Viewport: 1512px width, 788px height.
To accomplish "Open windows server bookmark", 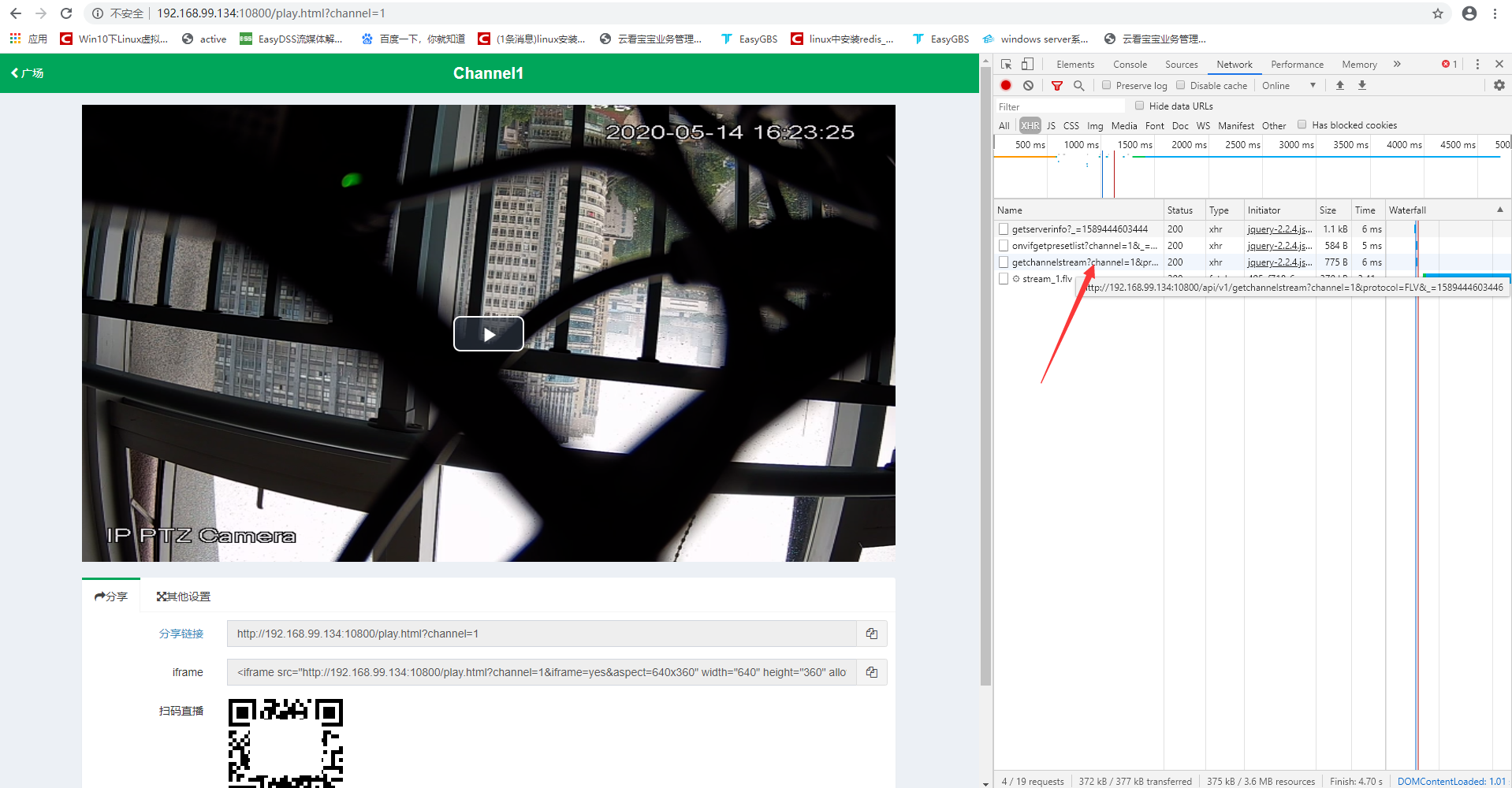I will 1036,39.
